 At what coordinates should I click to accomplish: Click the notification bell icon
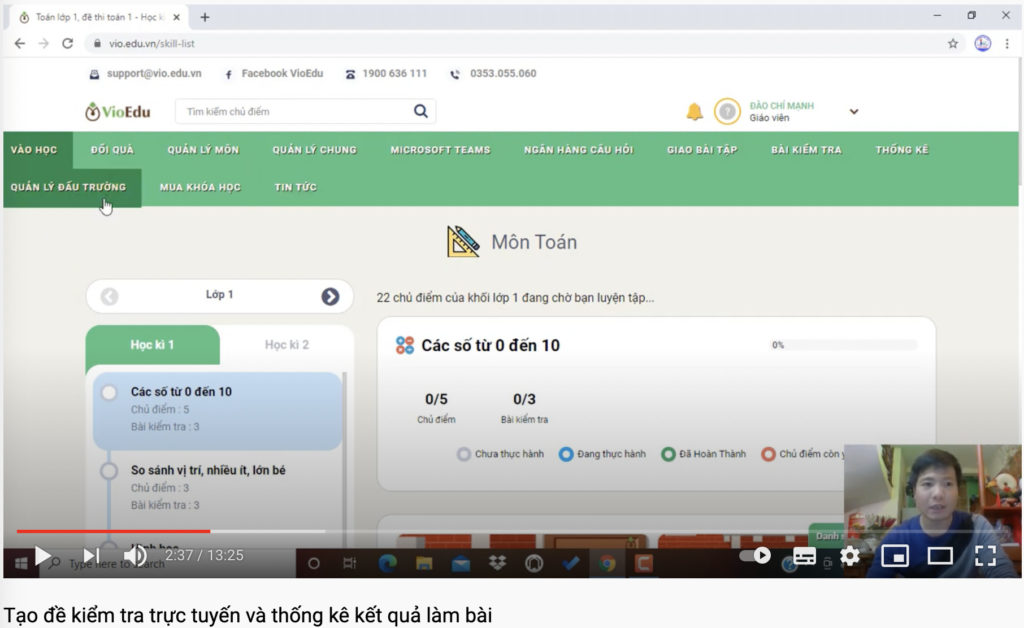[x=694, y=111]
